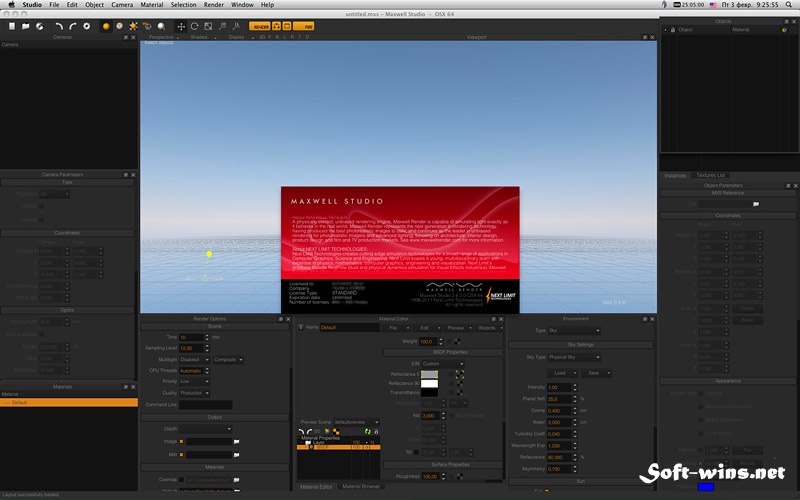
Task: Open the Environment Type Sky dropdown
Action: coord(574,331)
